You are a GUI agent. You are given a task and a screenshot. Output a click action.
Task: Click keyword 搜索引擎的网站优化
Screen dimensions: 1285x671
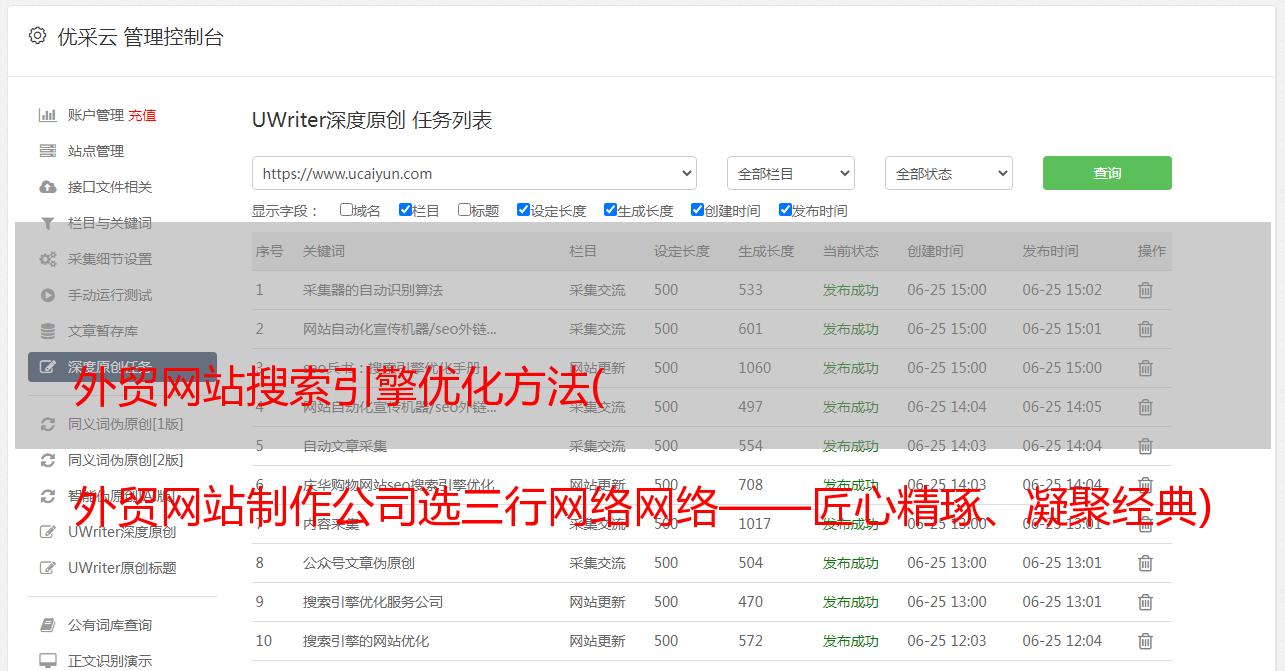[366, 641]
